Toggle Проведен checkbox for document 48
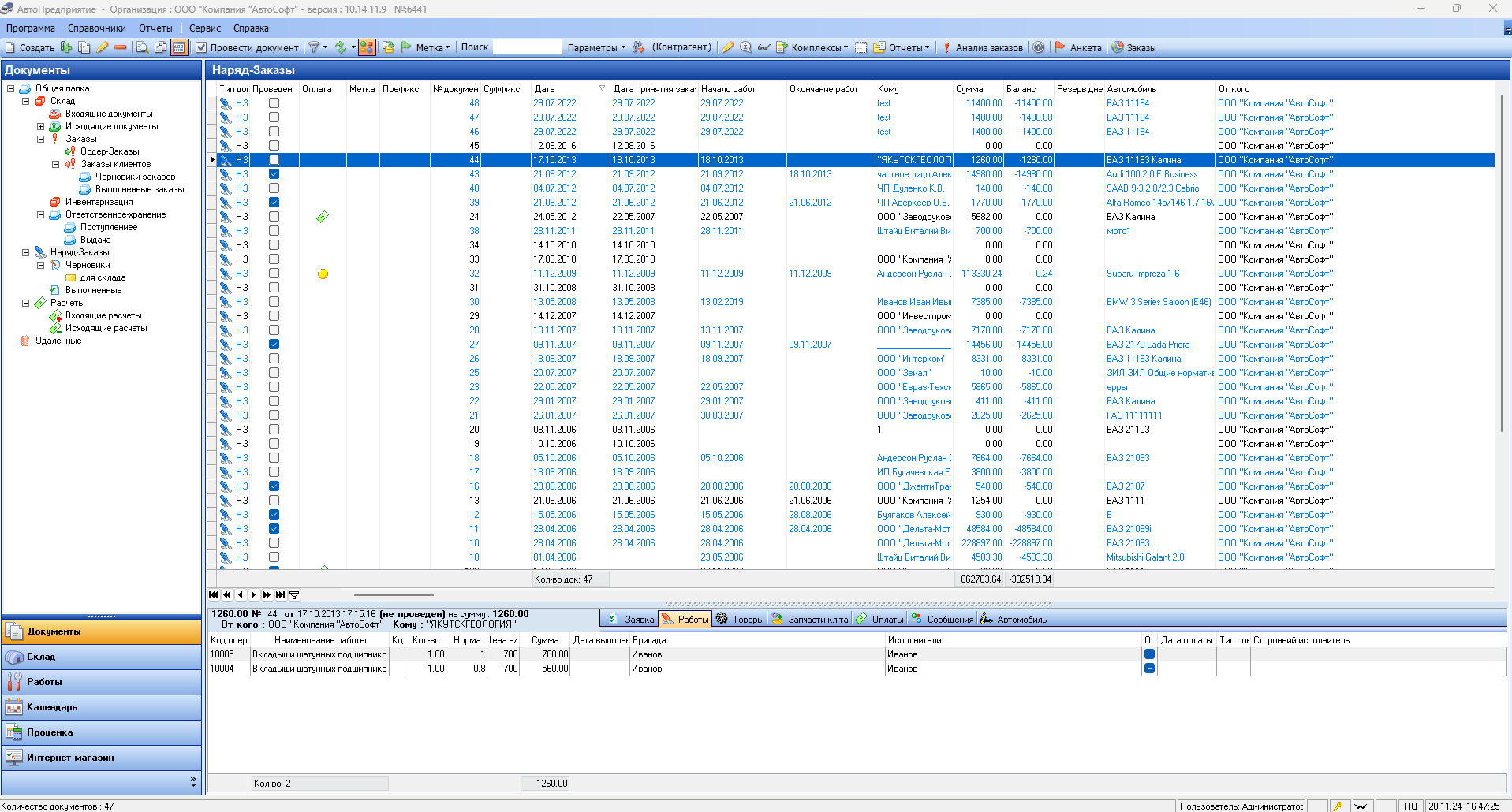This screenshot has height=812, width=1512. 274,102
